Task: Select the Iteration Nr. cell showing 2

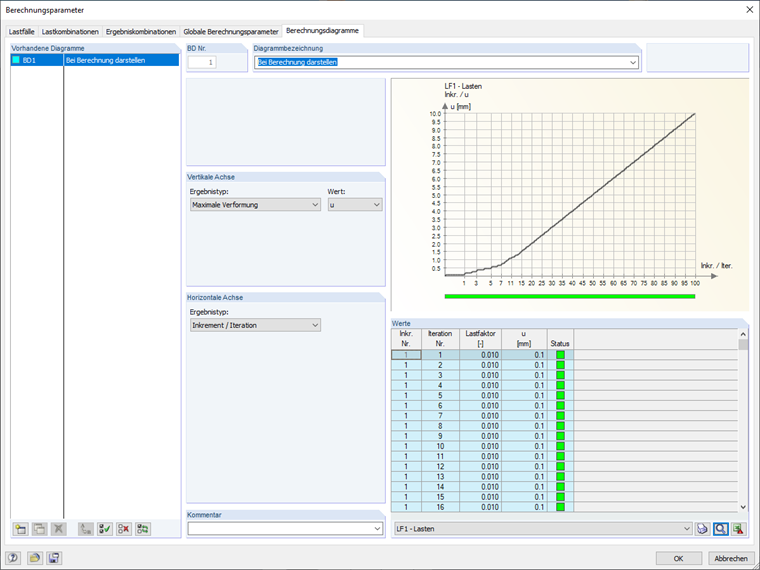Action: click(x=440, y=365)
